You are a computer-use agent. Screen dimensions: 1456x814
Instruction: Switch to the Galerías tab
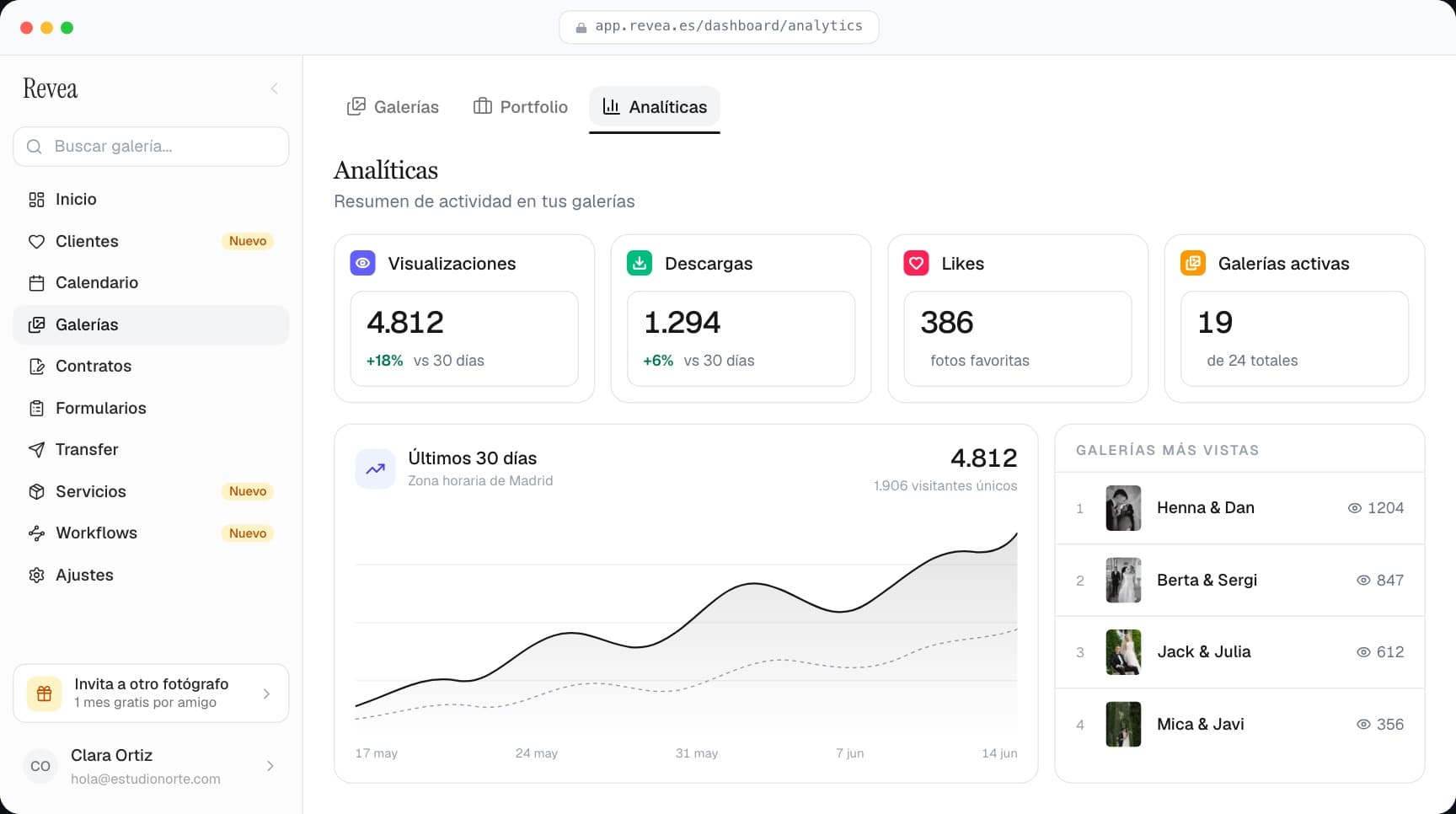[393, 107]
